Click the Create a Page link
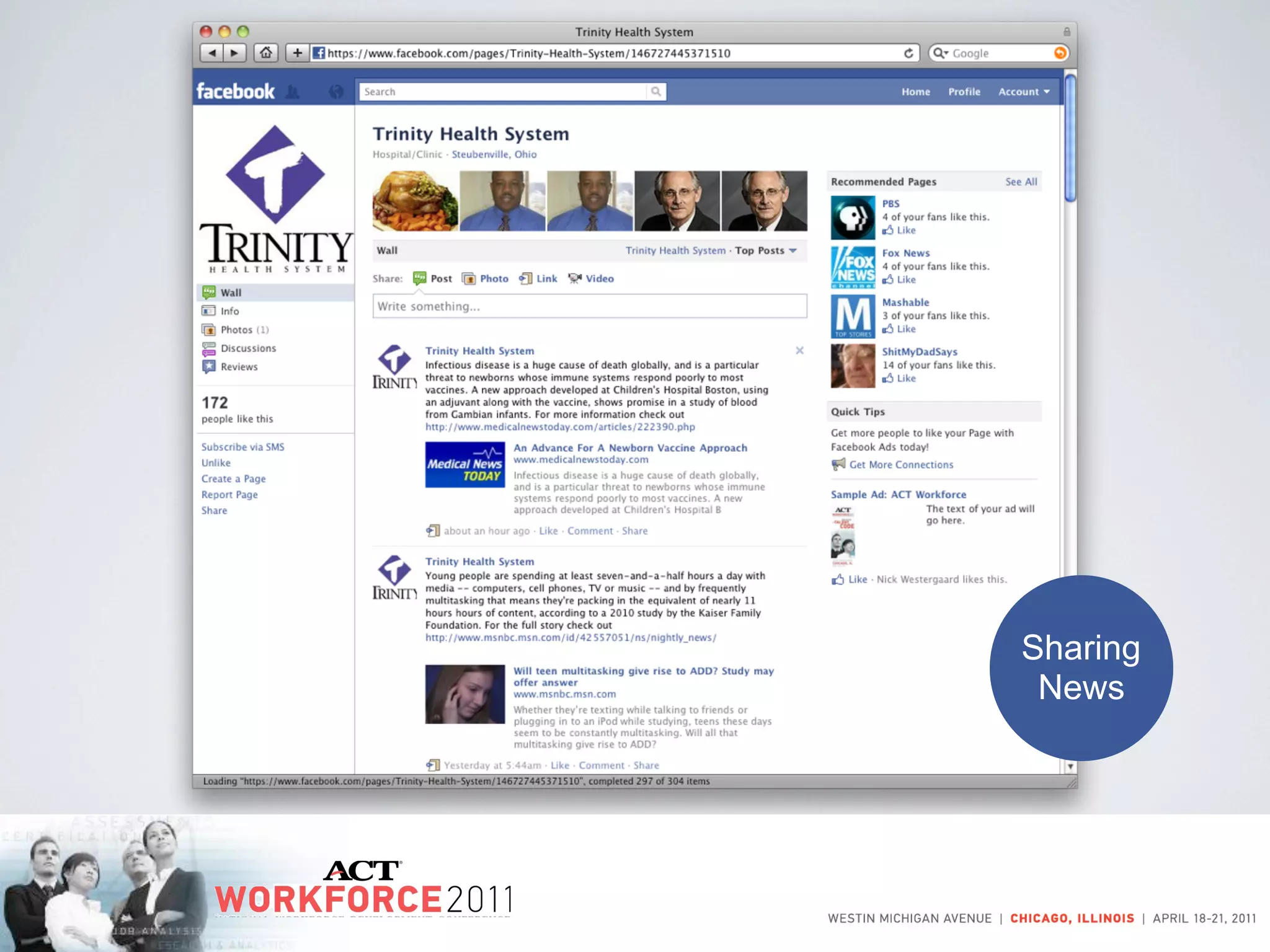 pyautogui.click(x=233, y=479)
